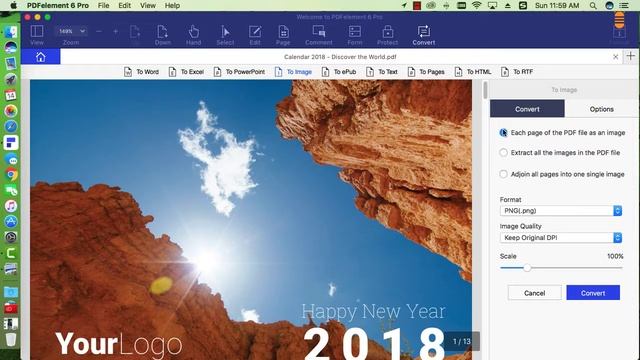The width and height of the screenshot is (640, 360).
Task: Open the Wi-Fi menu bar icon
Action: click(476, 5)
